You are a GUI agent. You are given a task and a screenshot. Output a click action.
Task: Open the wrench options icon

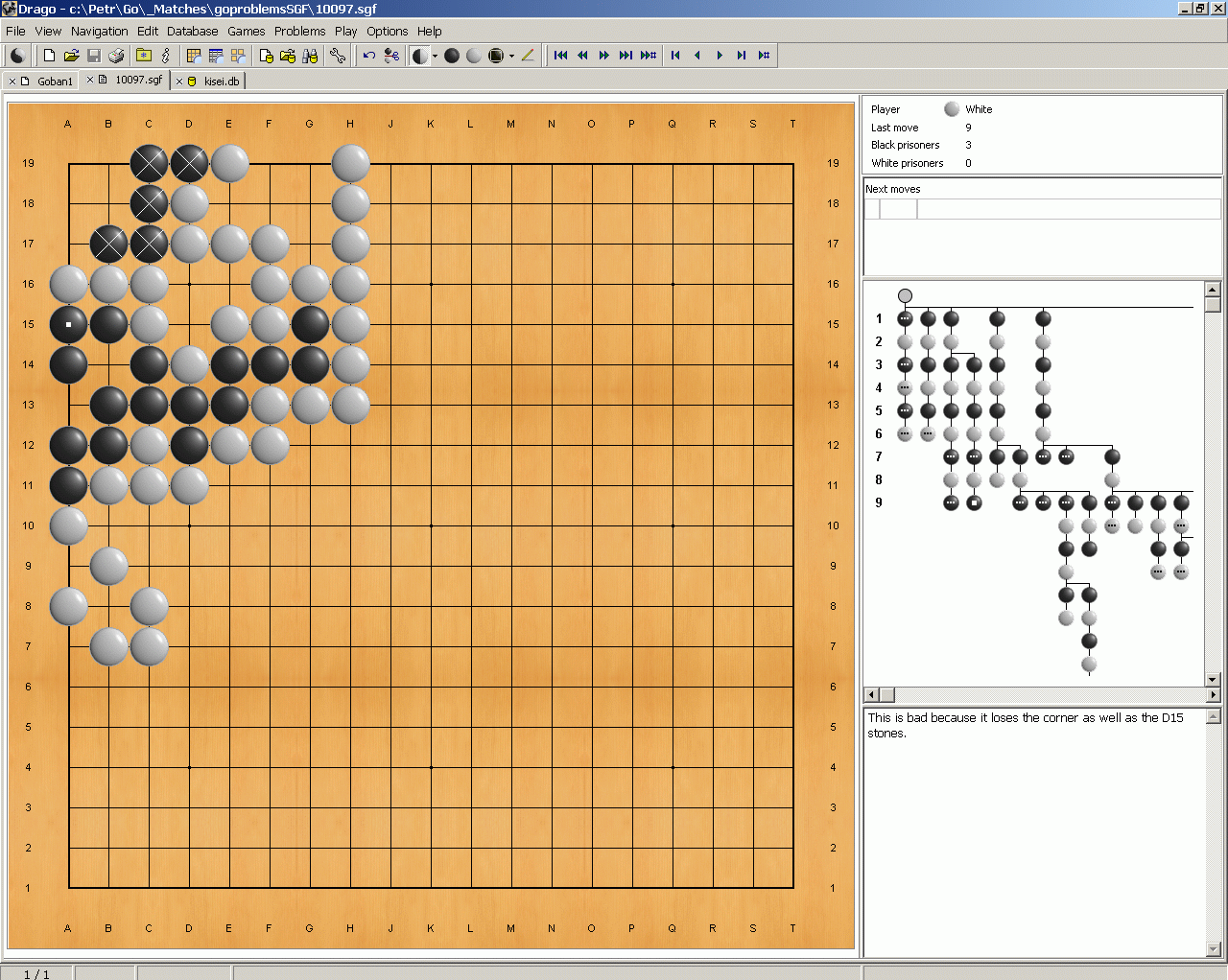pos(338,56)
